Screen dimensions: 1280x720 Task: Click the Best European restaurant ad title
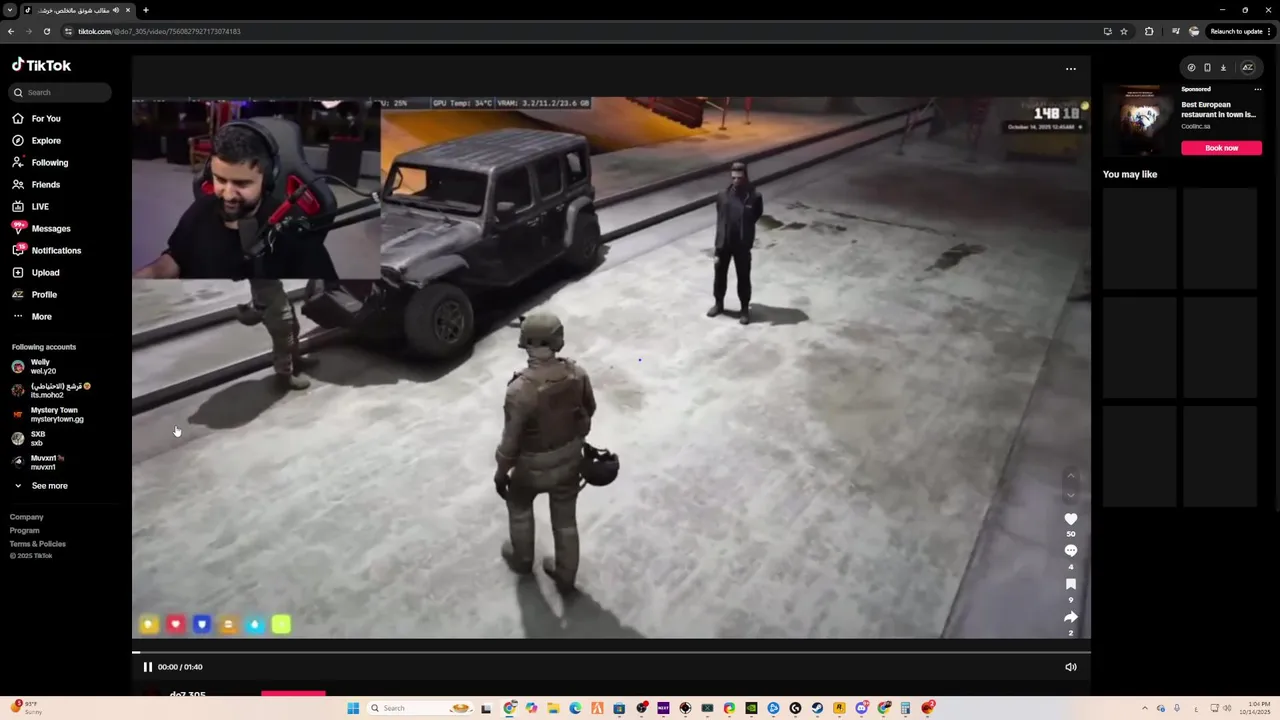tap(1218, 109)
